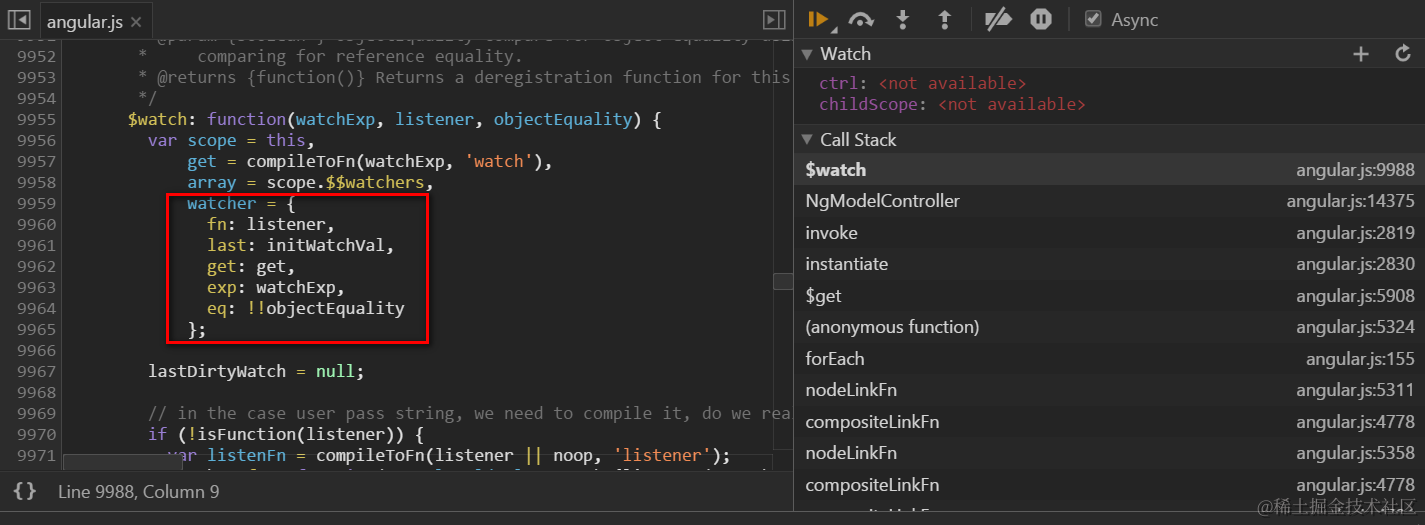Open angular.js:5908 source link

coord(1355,296)
